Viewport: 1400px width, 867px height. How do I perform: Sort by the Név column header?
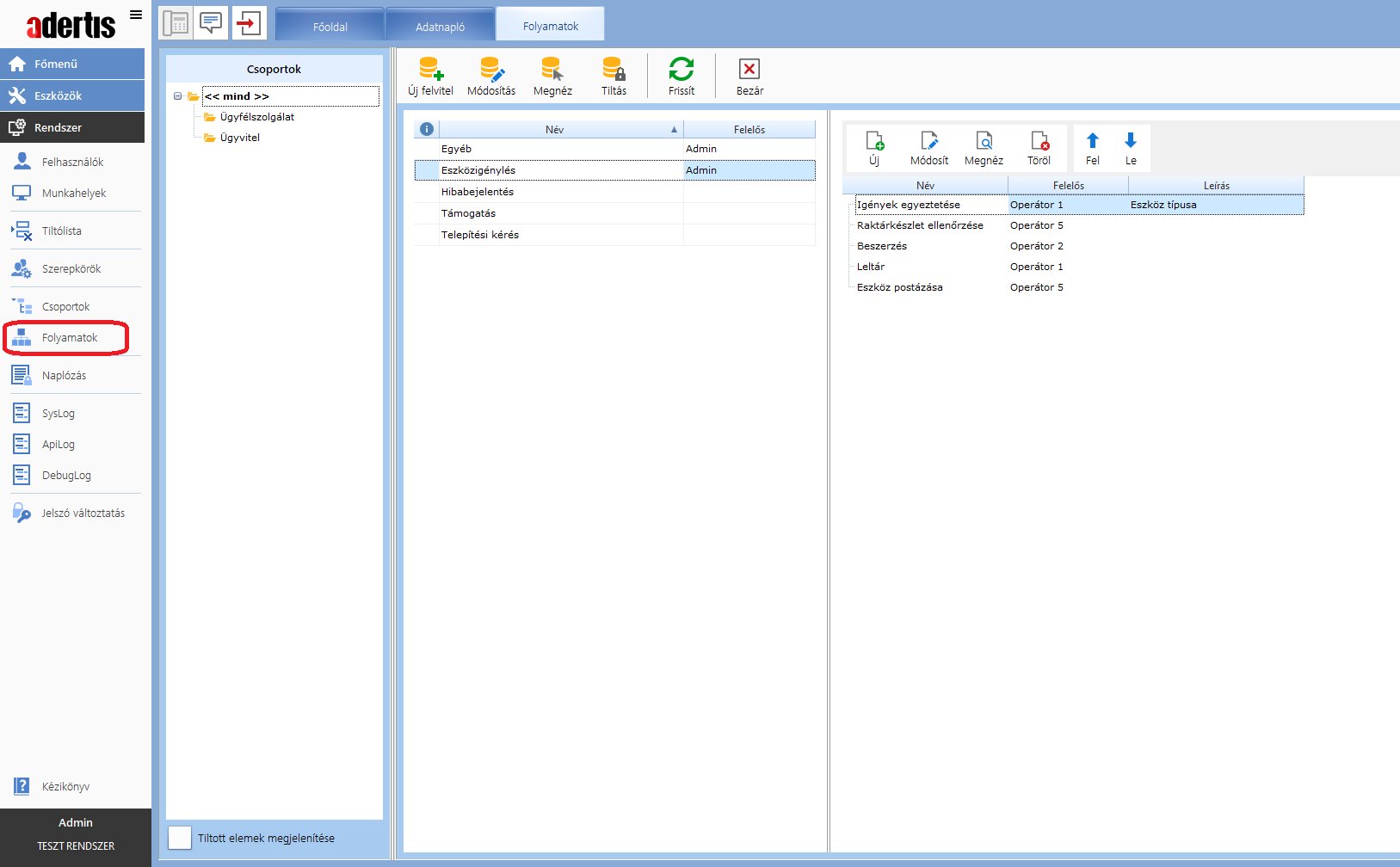pyautogui.click(x=554, y=130)
